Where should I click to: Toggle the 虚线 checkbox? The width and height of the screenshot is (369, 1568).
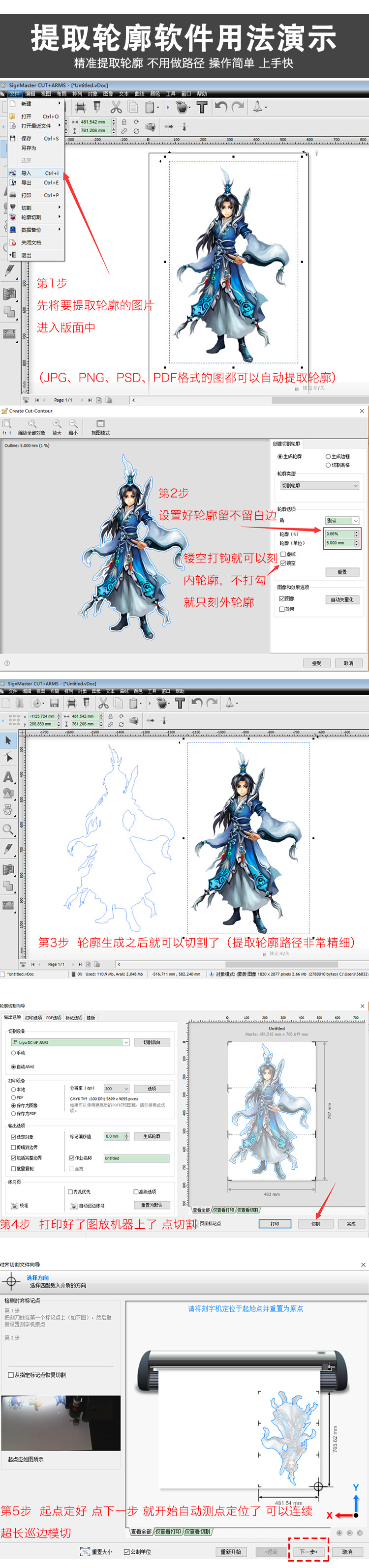tap(282, 554)
